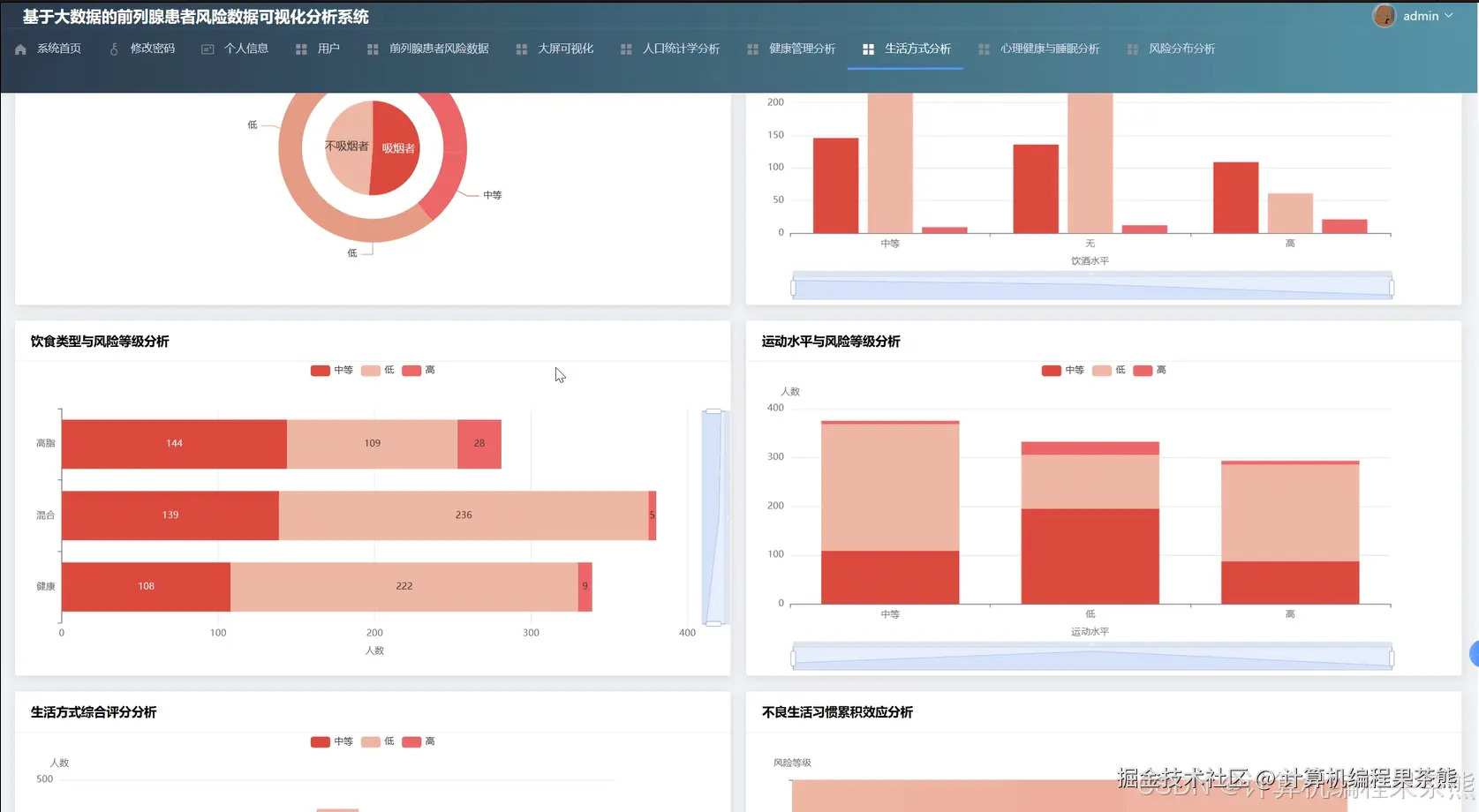Toggle 低 legend in 运动水平与风险等级分析 chart
Image resolution: width=1479 pixels, height=812 pixels.
tap(1109, 370)
